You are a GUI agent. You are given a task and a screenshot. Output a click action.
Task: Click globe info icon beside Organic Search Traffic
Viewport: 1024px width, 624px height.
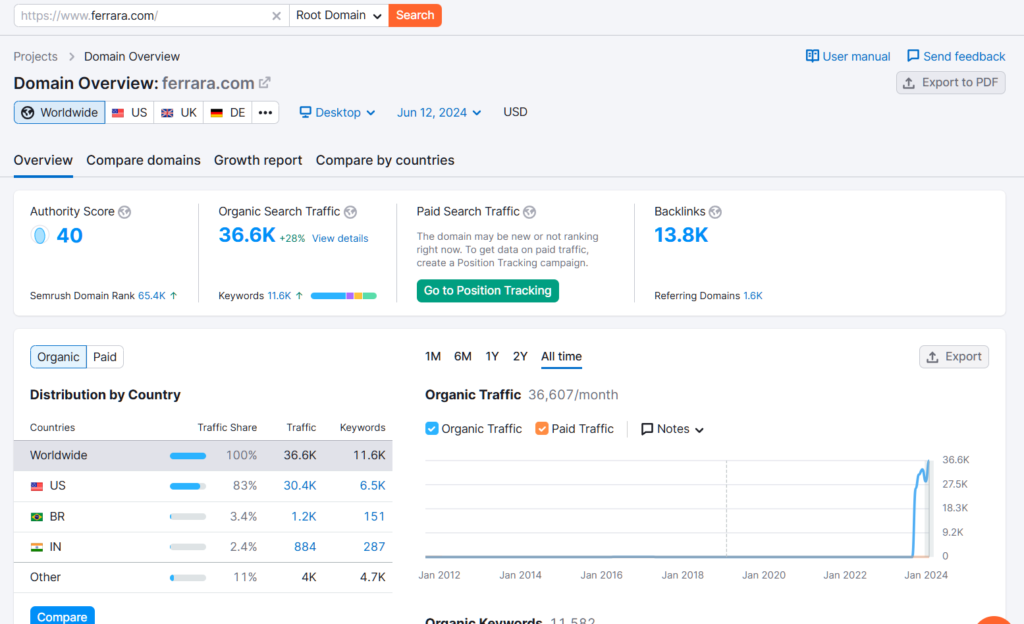351,211
